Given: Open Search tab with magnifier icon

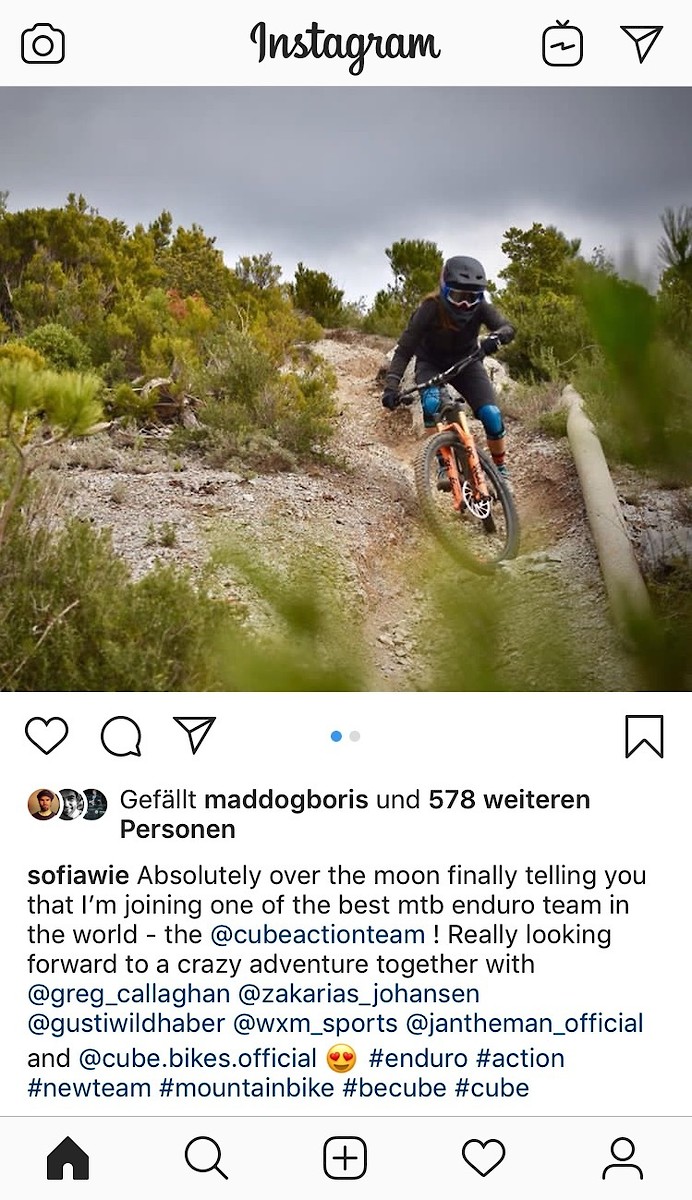Looking at the screenshot, I should (206, 1158).
